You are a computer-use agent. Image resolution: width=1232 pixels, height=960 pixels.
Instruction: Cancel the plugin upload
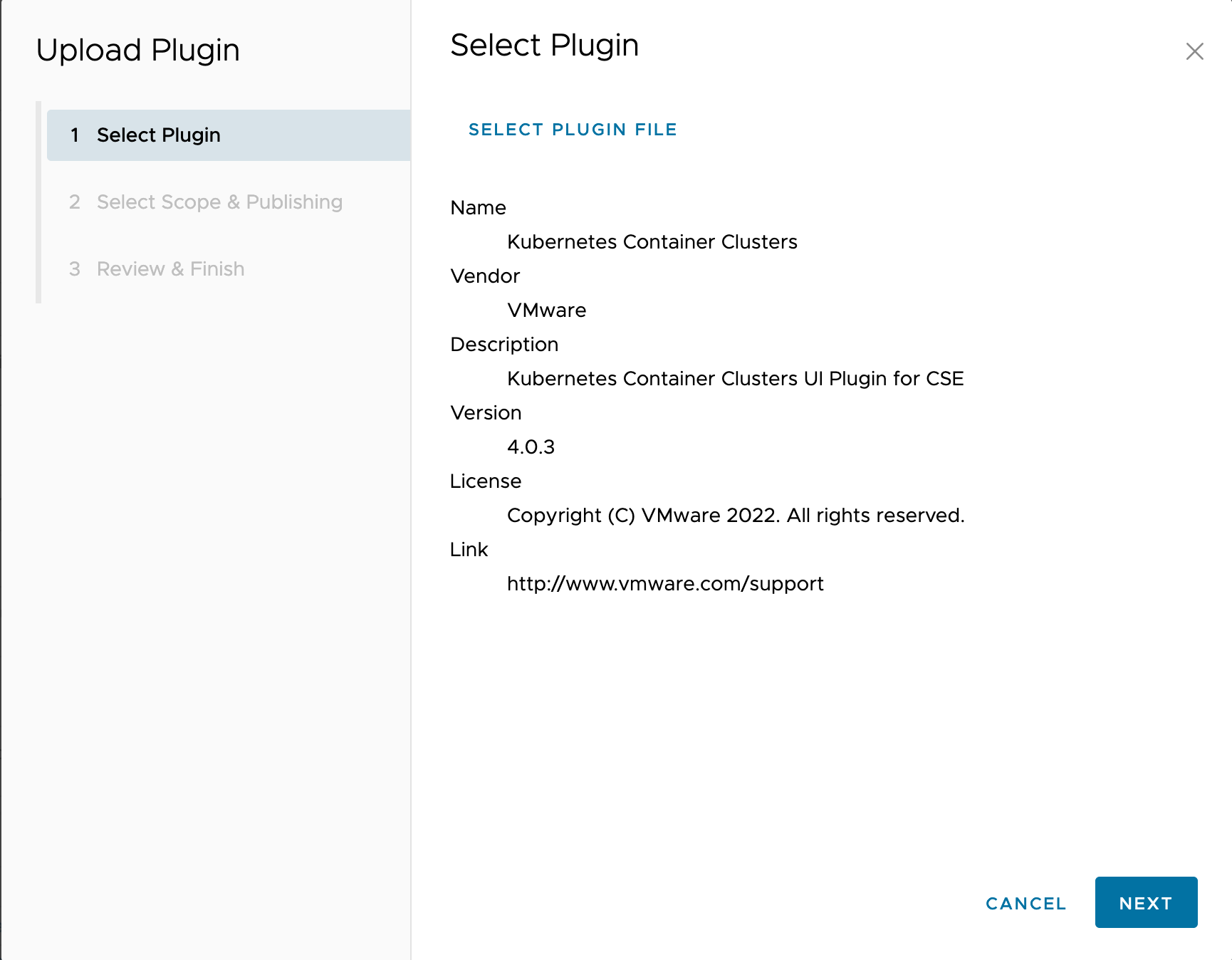1025,903
